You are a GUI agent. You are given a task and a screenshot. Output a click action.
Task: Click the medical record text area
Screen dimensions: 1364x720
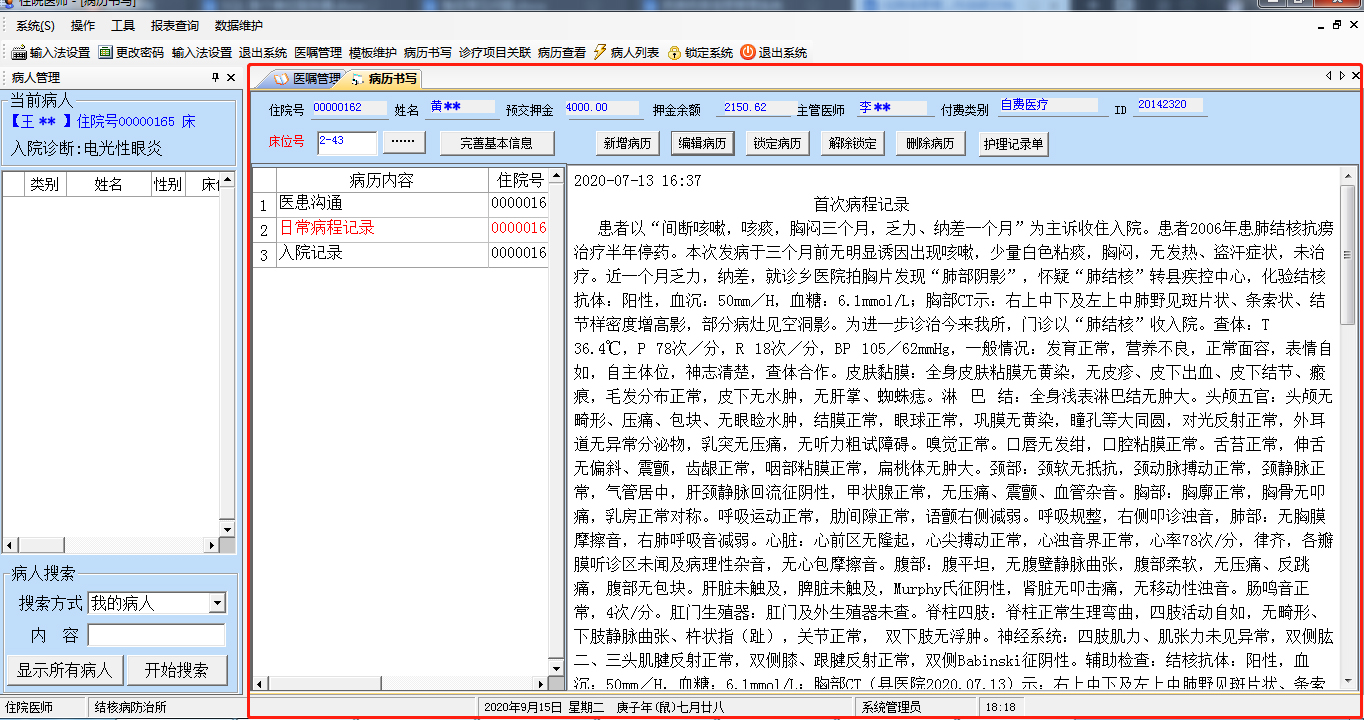953,429
